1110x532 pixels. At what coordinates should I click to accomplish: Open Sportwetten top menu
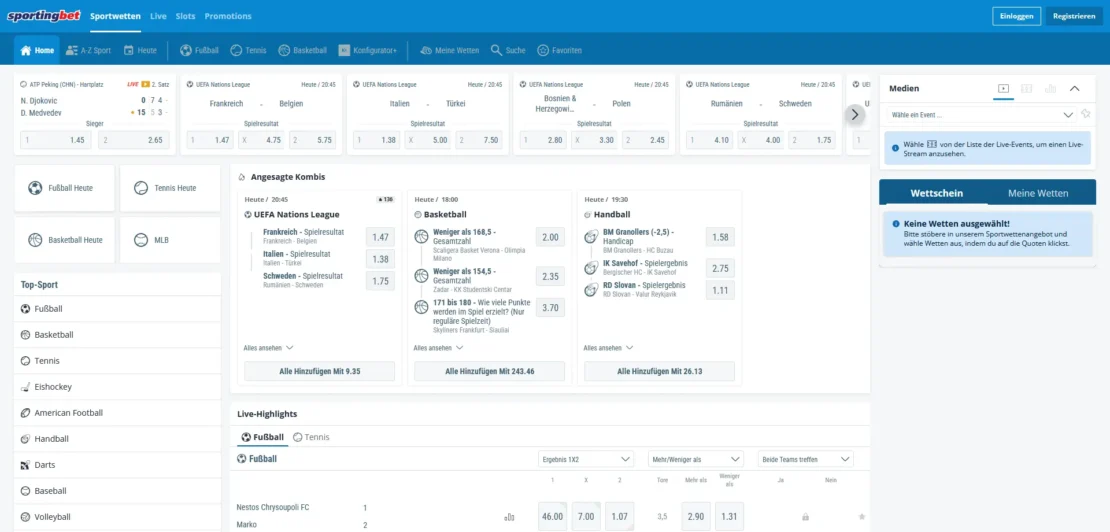click(x=115, y=16)
